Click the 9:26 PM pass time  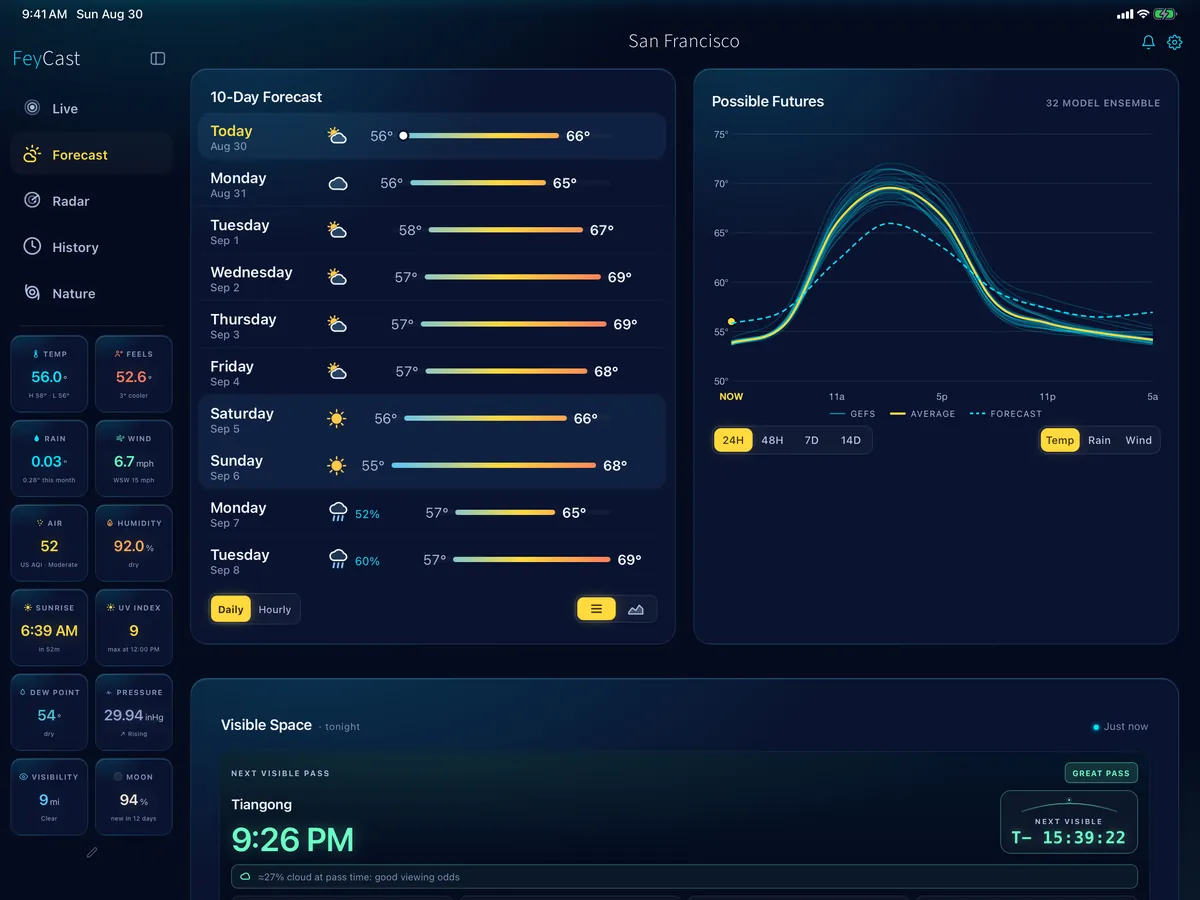point(292,839)
